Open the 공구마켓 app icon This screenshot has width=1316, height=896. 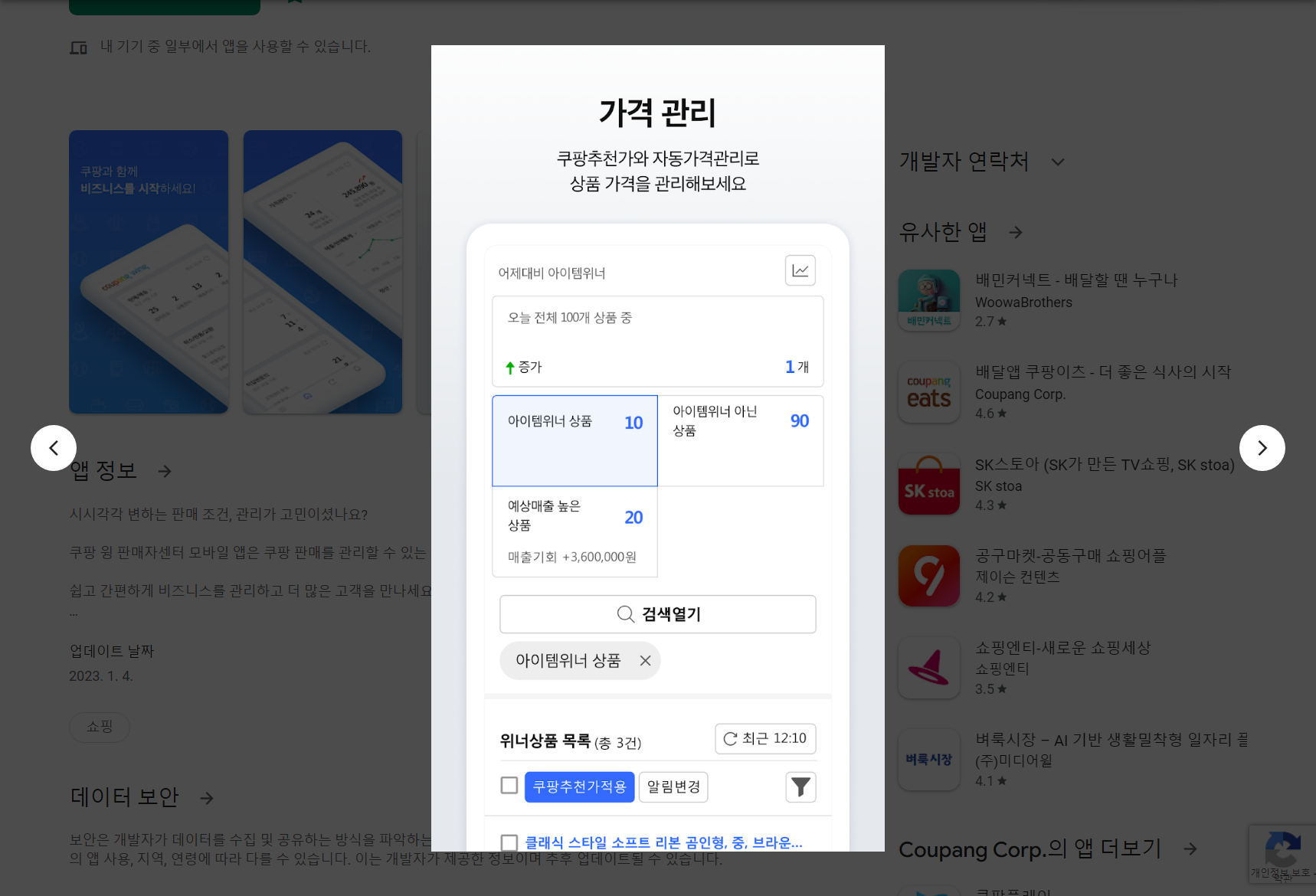[928, 575]
